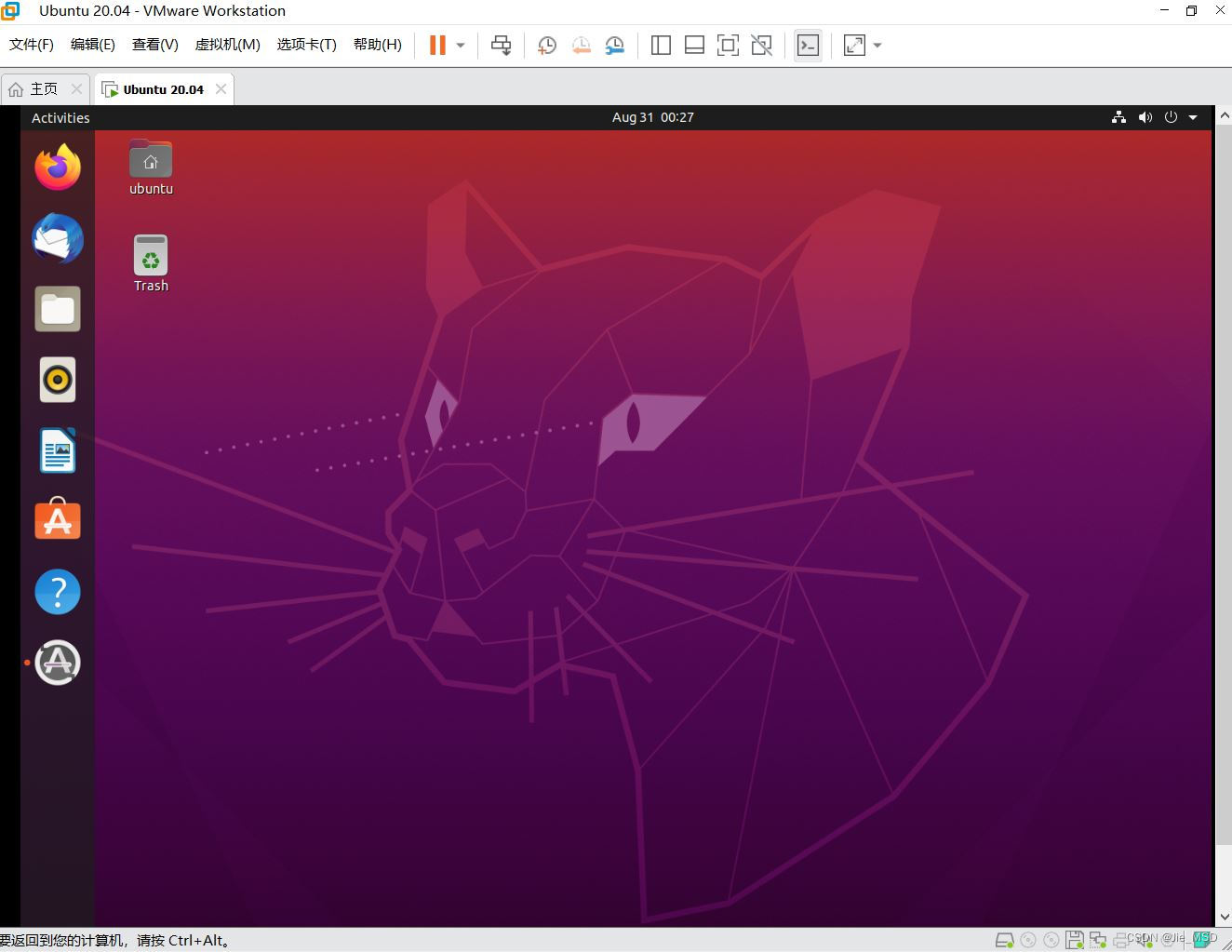This screenshot has width=1232, height=952.
Task: Open Software Updater from the dock
Action: coord(58,663)
